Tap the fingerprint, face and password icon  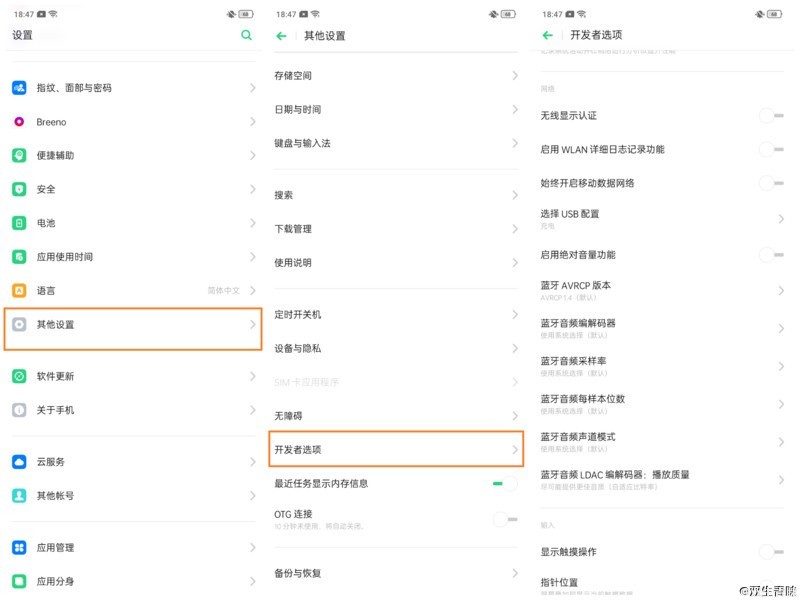click(x=19, y=88)
